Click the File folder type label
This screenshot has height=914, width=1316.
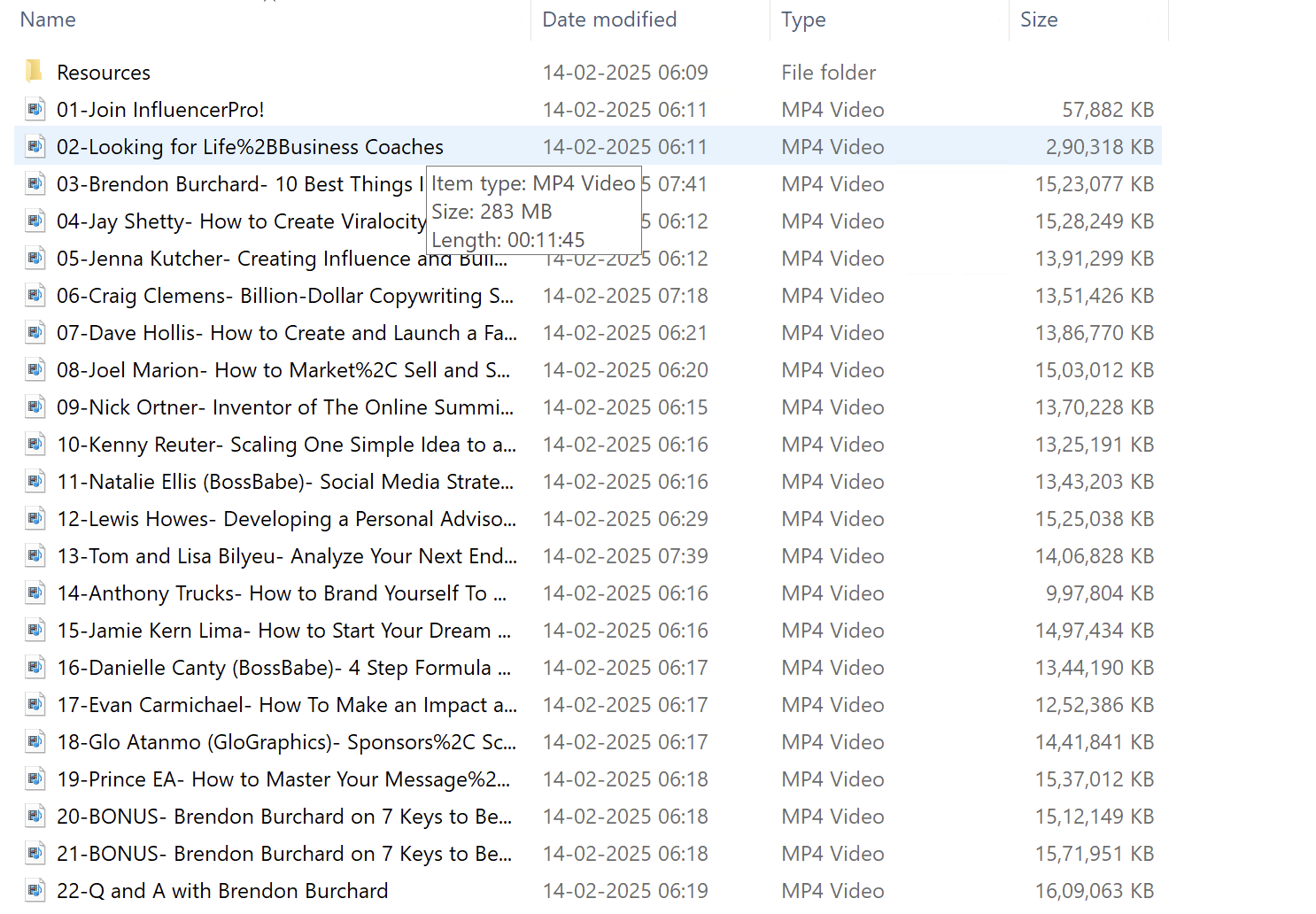click(x=828, y=73)
